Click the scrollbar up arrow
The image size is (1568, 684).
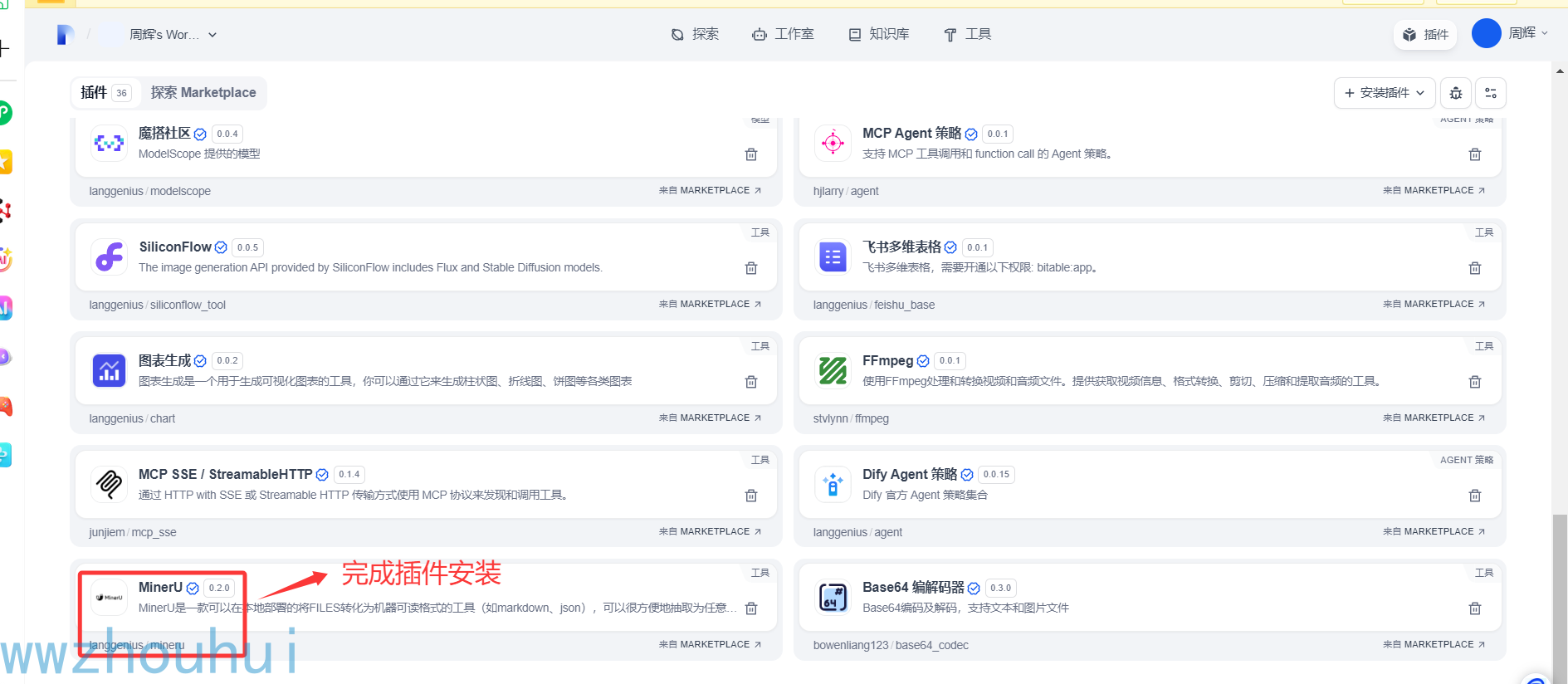coord(1560,71)
